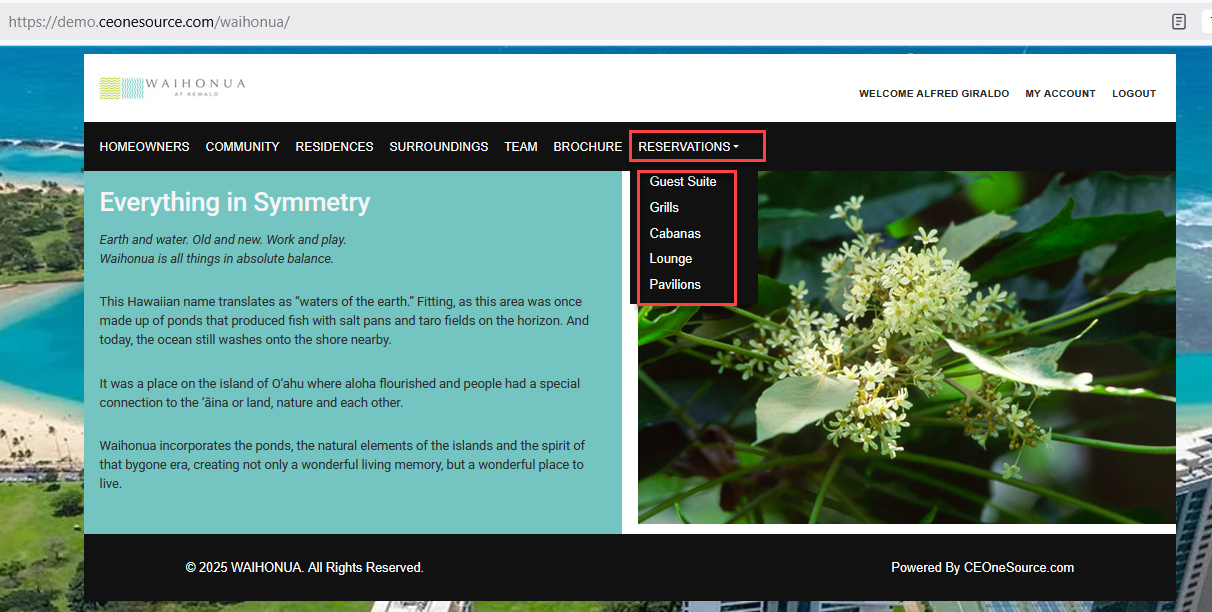The width and height of the screenshot is (1212, 612).
Task: Click the Logout link
Action: (1133, 94)
